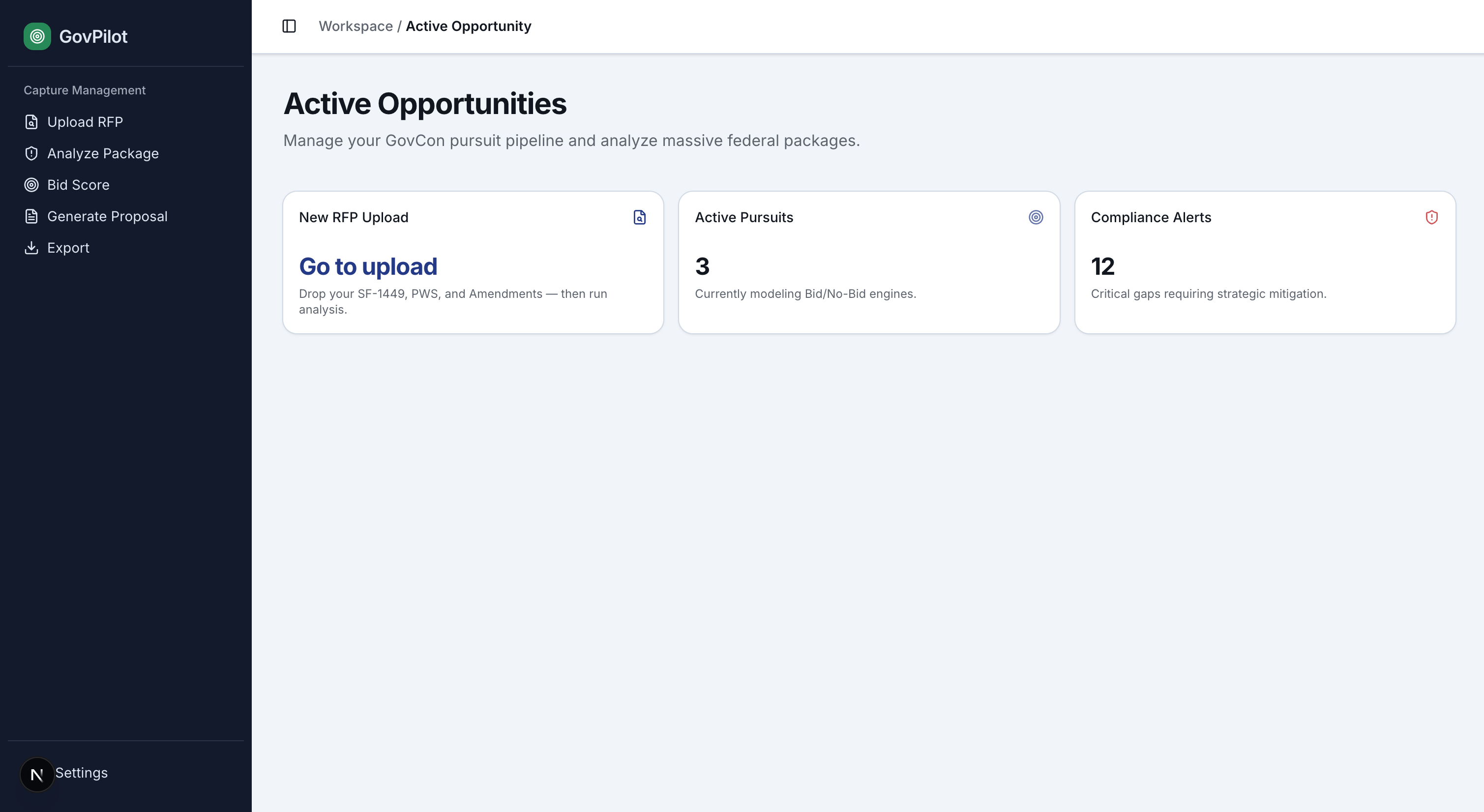Click the Export download icon
The height and width of the screenshot is (812, 1484).
[x=31, y=248]
